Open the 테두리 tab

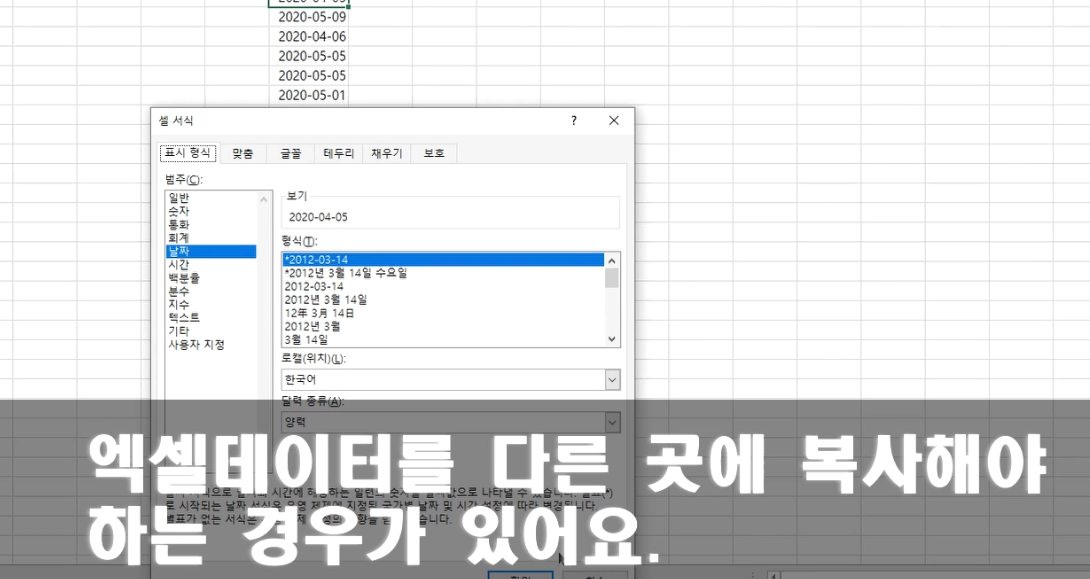[339, 154]
